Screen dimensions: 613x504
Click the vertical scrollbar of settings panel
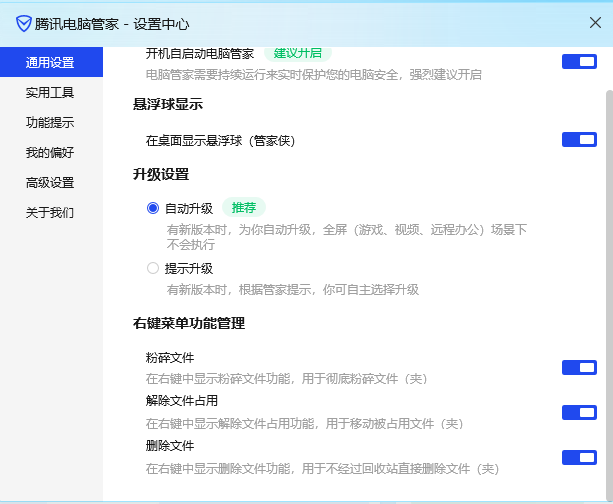click(x=609, y=295)
